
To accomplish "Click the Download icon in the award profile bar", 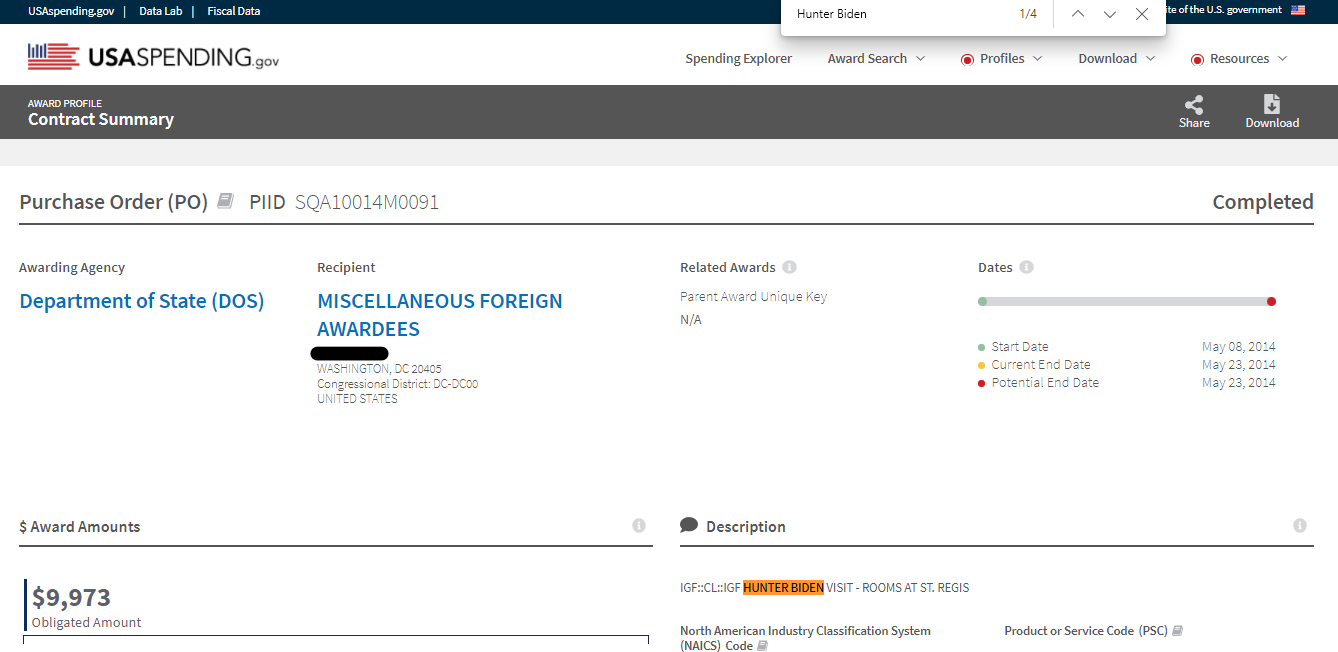I will click(x=1272, y=105).
